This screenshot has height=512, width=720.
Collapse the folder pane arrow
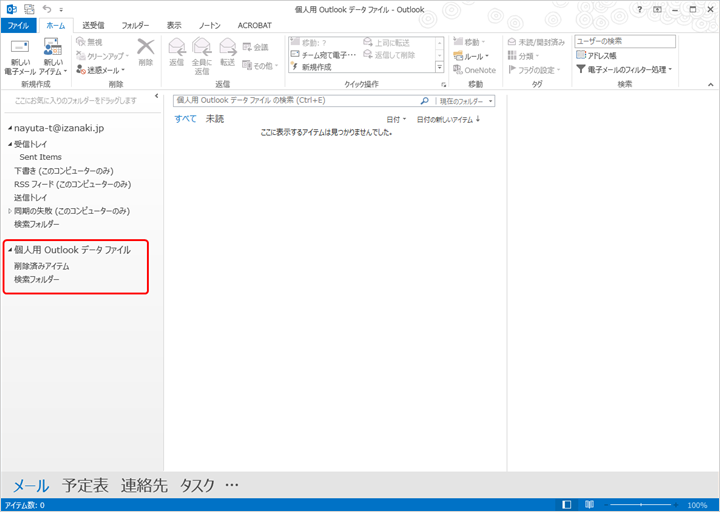point(157,96)
